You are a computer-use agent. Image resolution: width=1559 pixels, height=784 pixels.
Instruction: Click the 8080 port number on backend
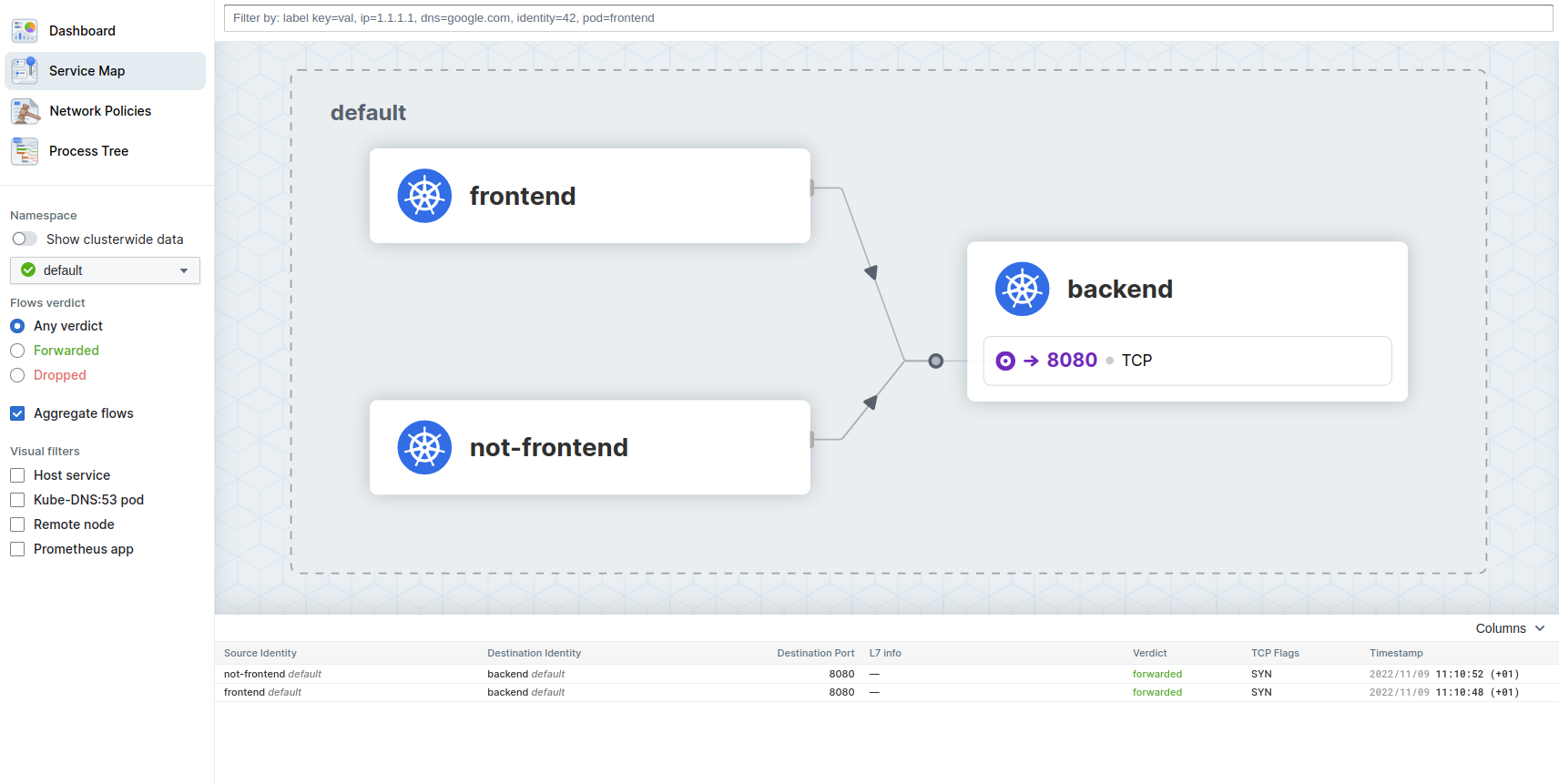point(1072,361)
